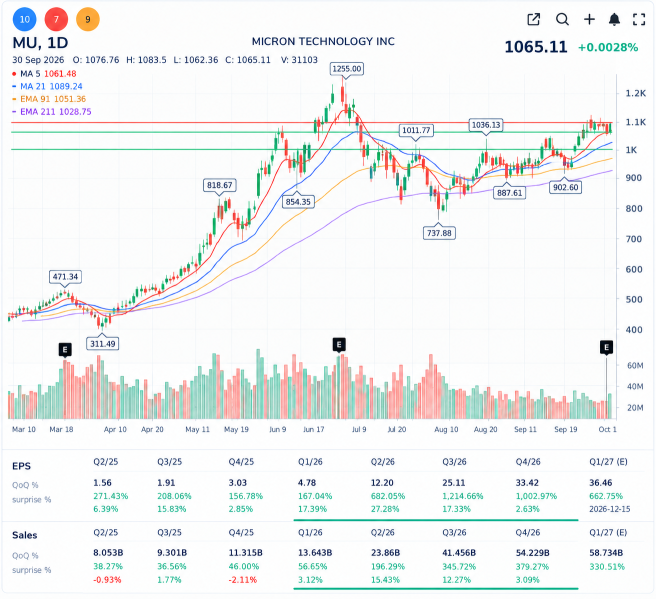Click the O: 1076.76 open value
The height and width of the screenshot is (599, 656).
tap(96, 60)
